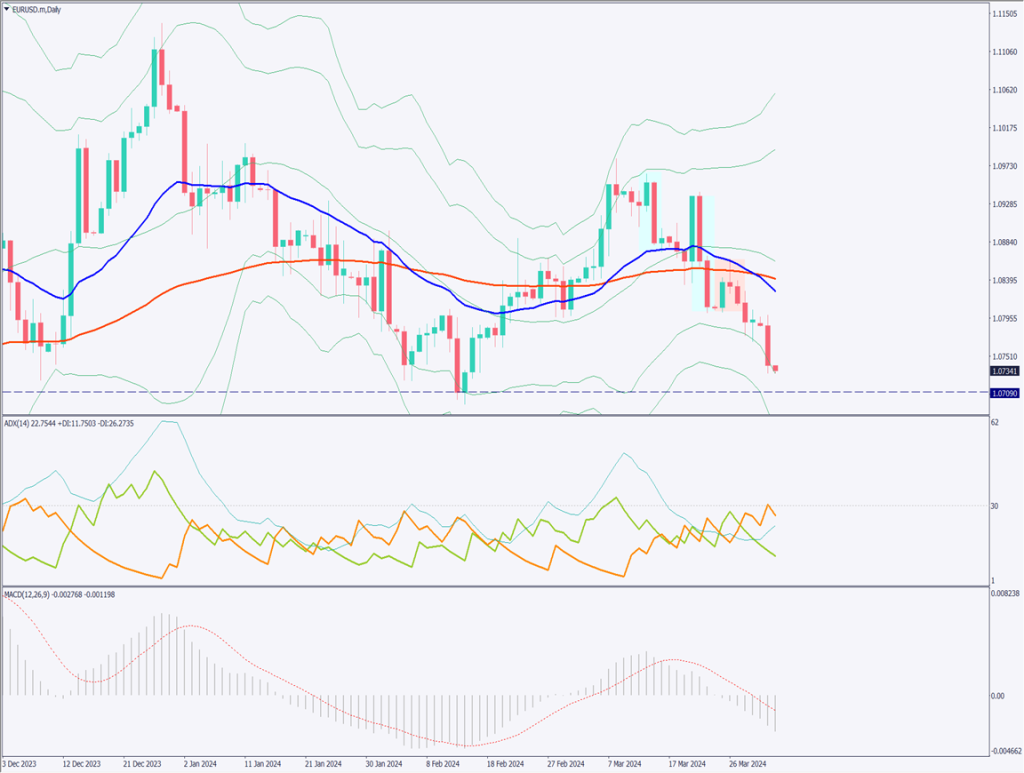Click the current price tag 1.07341
This screenshot has height=773, width=1024.
[1004, 371]
